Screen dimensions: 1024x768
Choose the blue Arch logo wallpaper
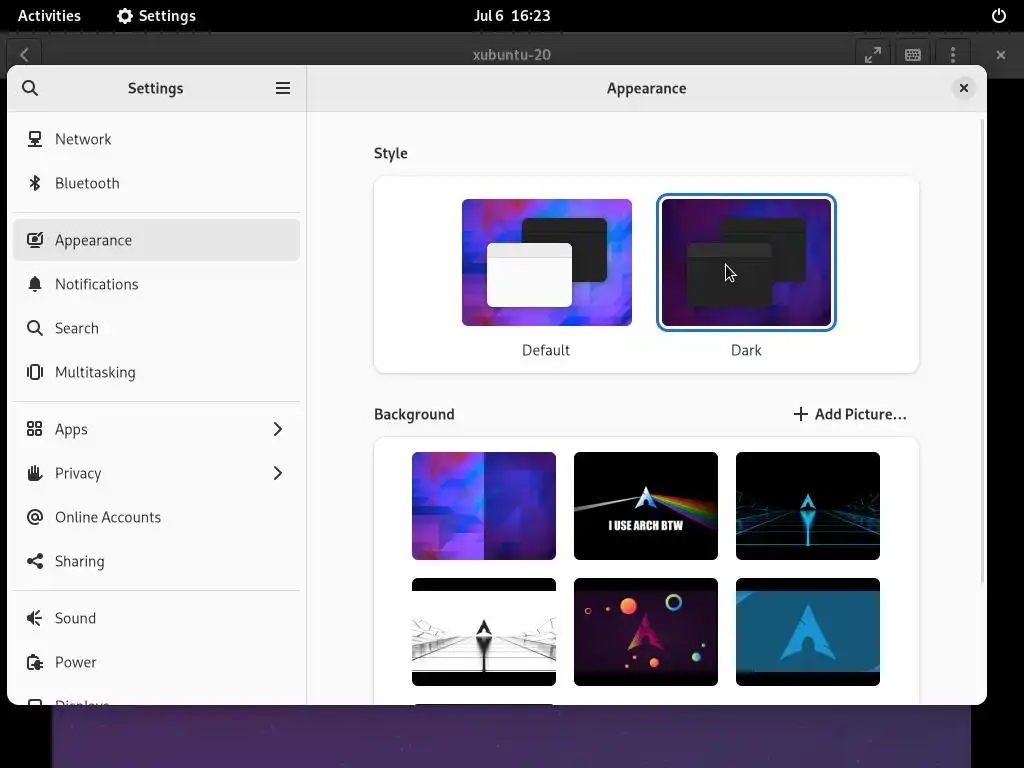click(x=808, y=632)
